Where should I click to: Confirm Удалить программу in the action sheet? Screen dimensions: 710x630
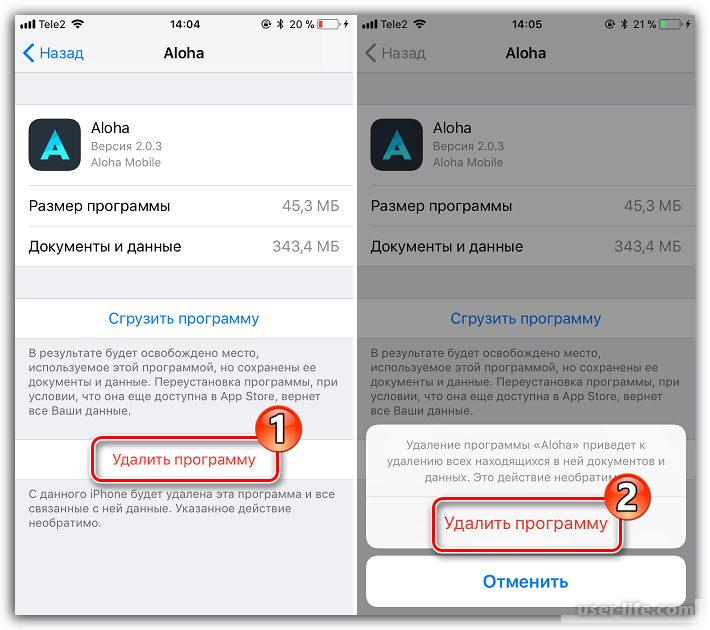(x=526, y=523)
